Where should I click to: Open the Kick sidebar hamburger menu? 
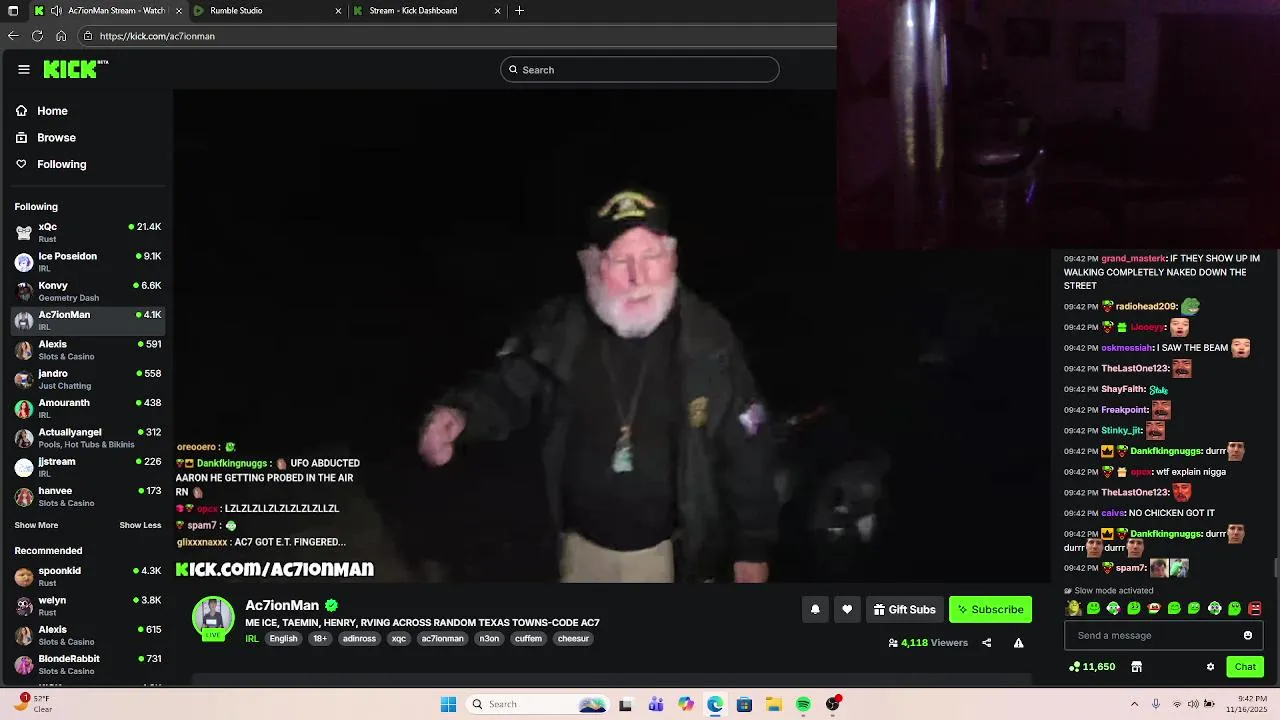click(24, 69)
